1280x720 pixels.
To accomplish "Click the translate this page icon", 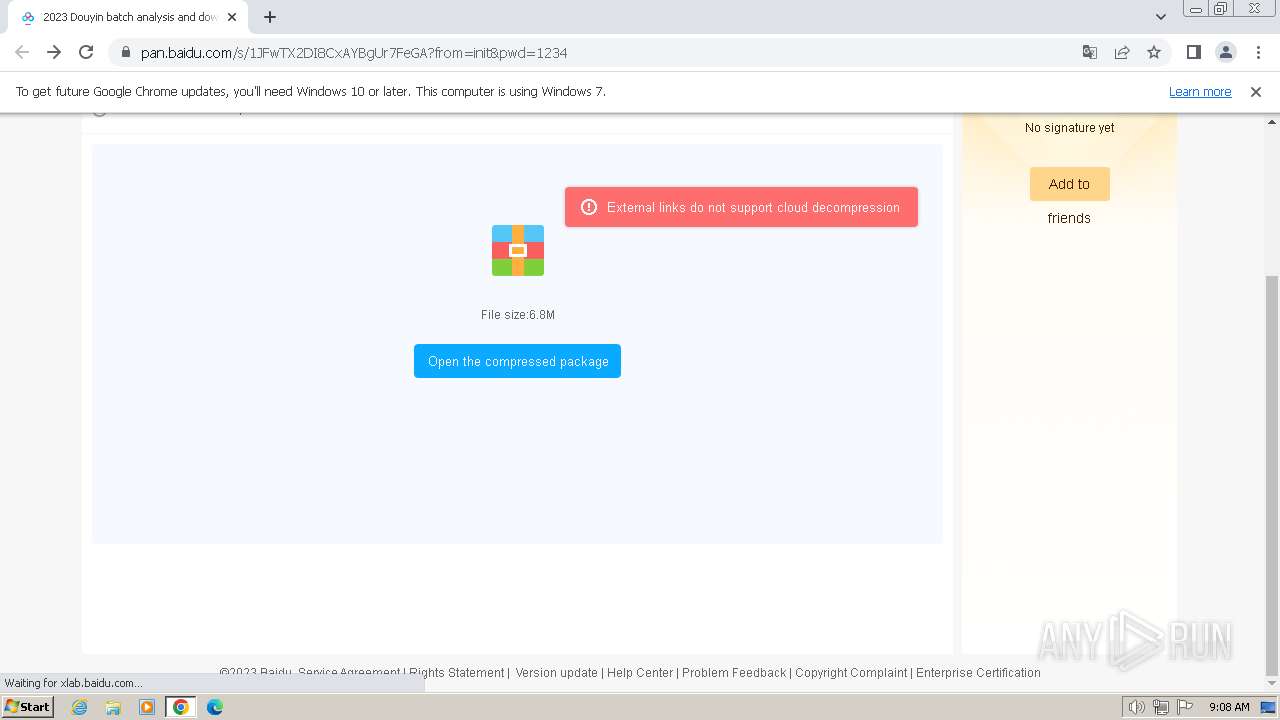I will (1090, 53).
